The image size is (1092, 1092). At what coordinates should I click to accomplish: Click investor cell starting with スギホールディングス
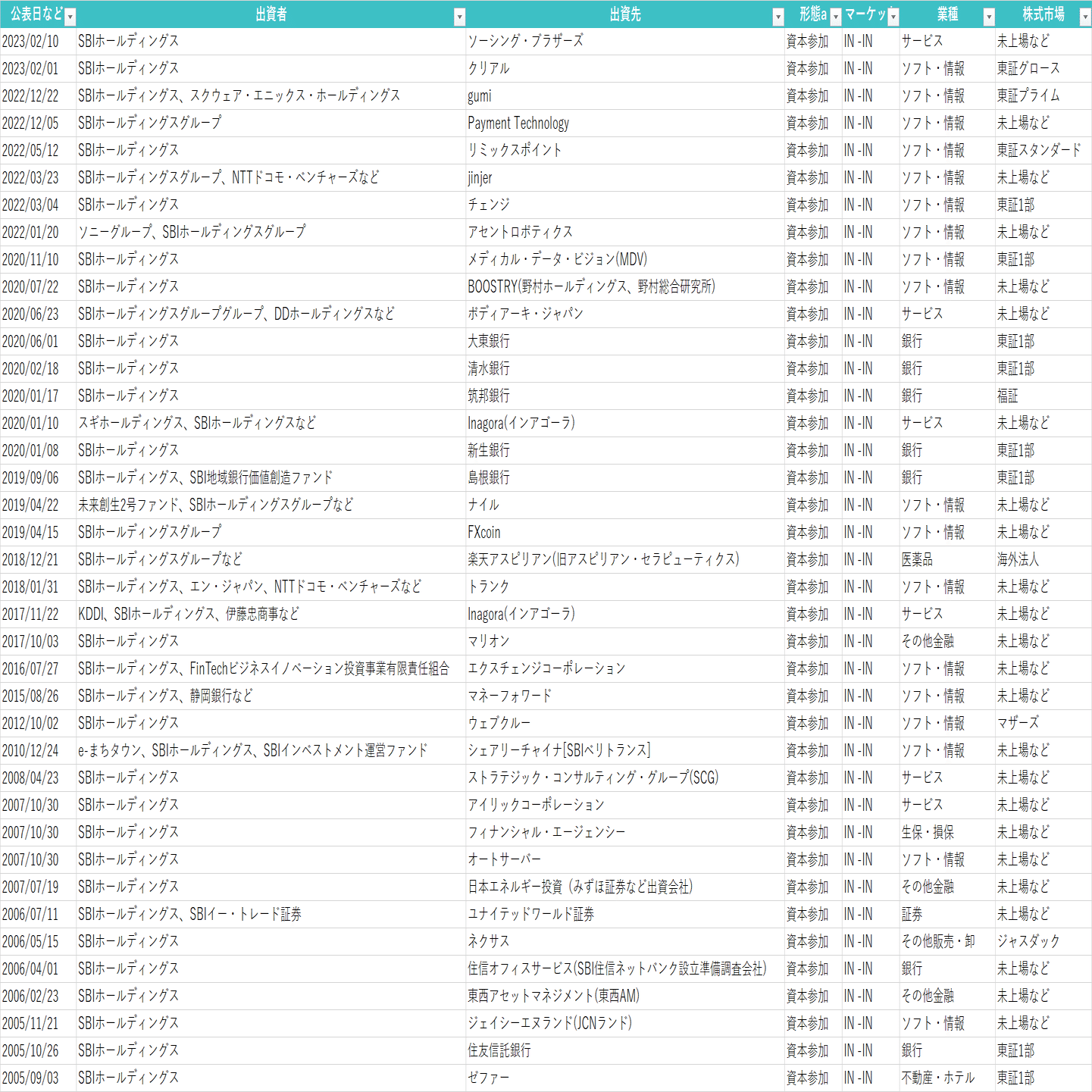271,424
